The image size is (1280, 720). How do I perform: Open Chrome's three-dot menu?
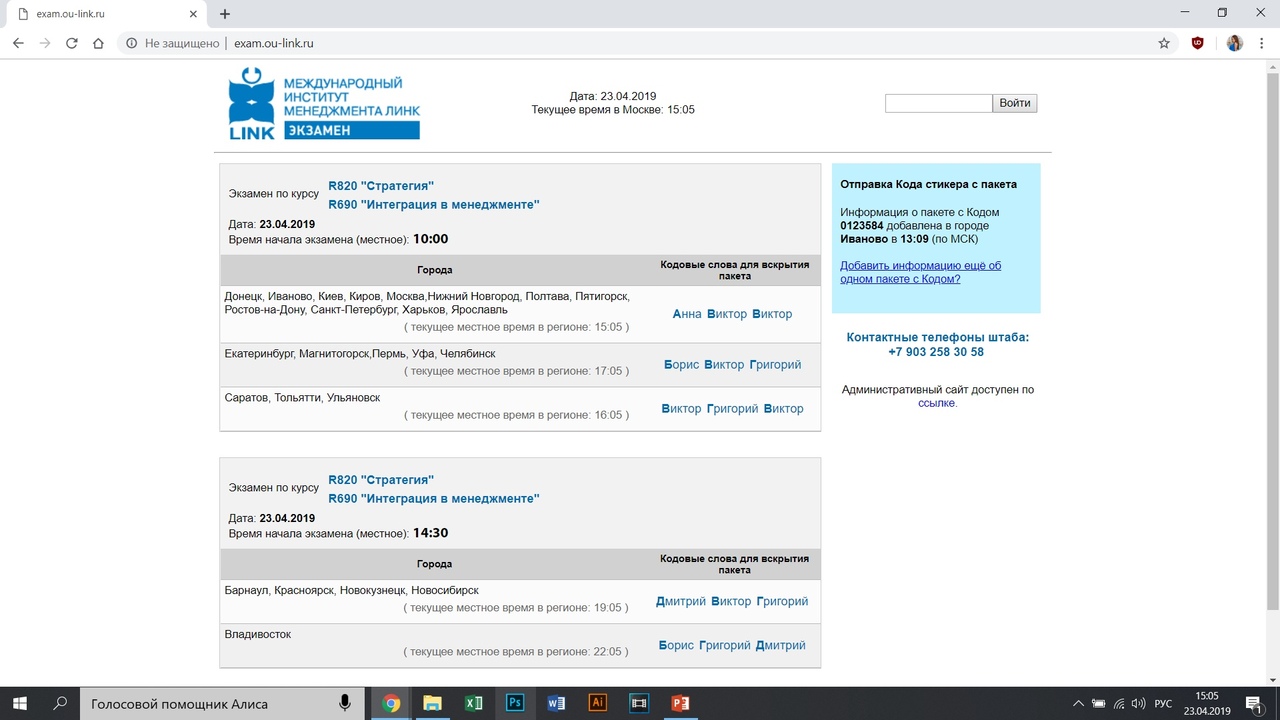click(1262, 43)
